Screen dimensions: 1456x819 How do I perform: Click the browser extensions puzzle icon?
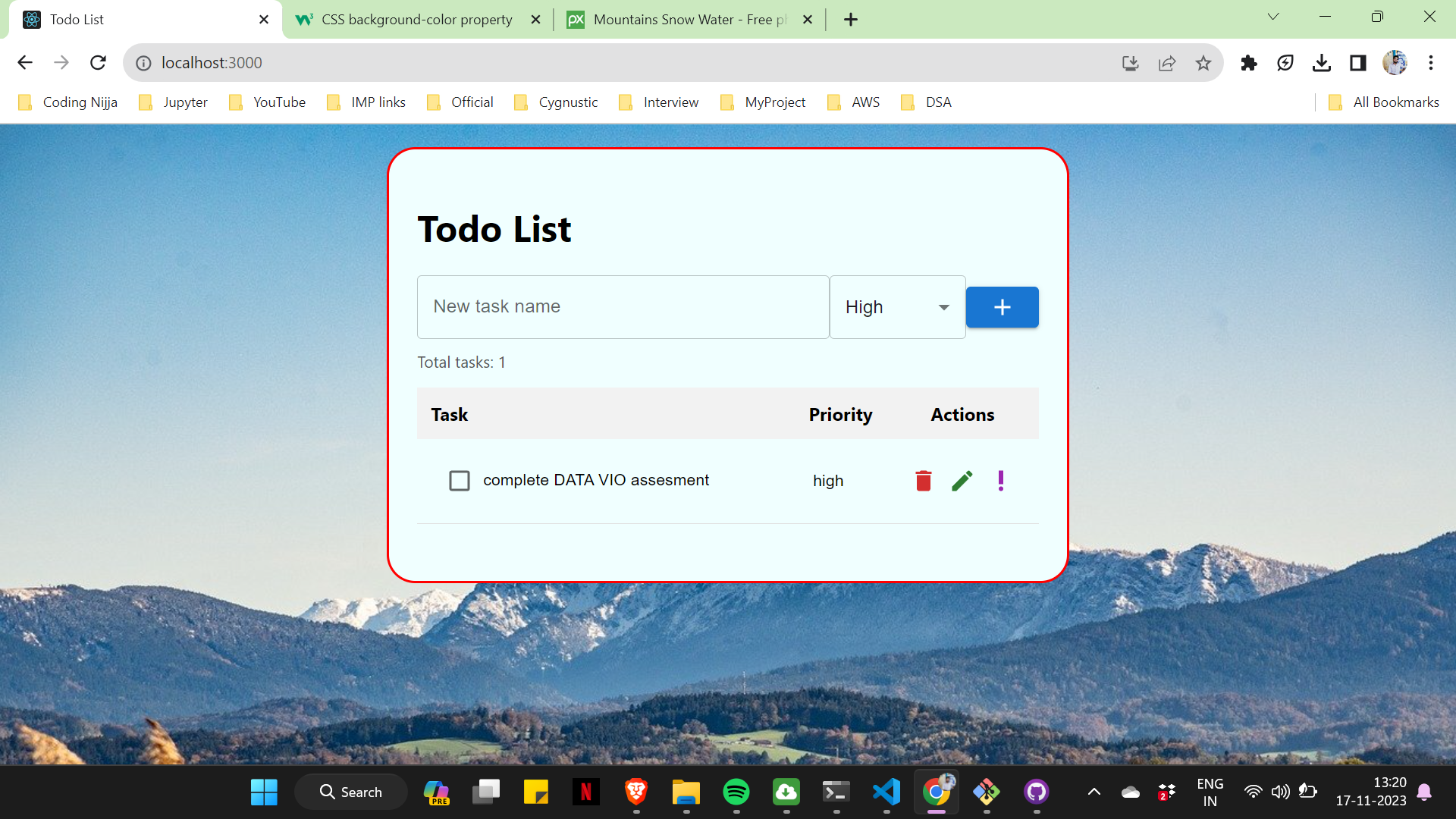[1248, 62]
